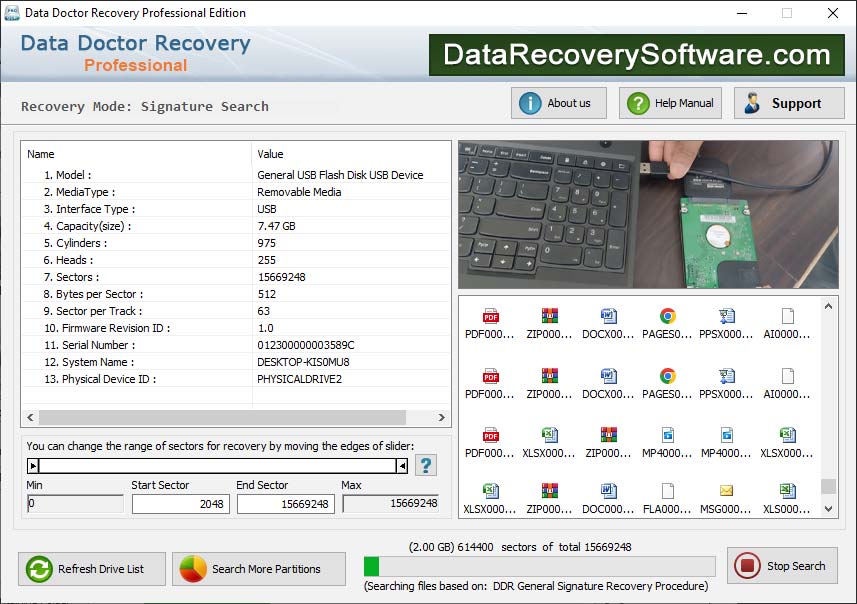Click the Refresh Drive List button

(91, 568)
